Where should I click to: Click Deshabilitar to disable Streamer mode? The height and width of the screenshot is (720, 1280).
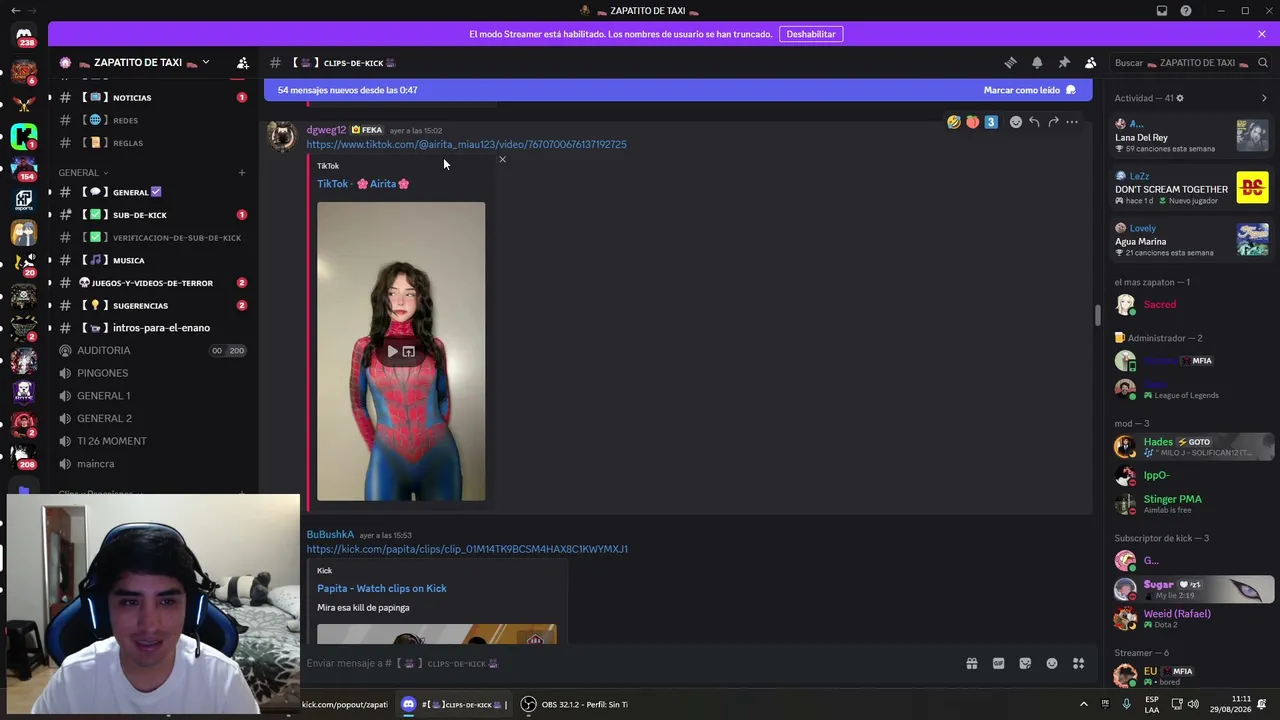pyautogui.click(x=811, y=34)
